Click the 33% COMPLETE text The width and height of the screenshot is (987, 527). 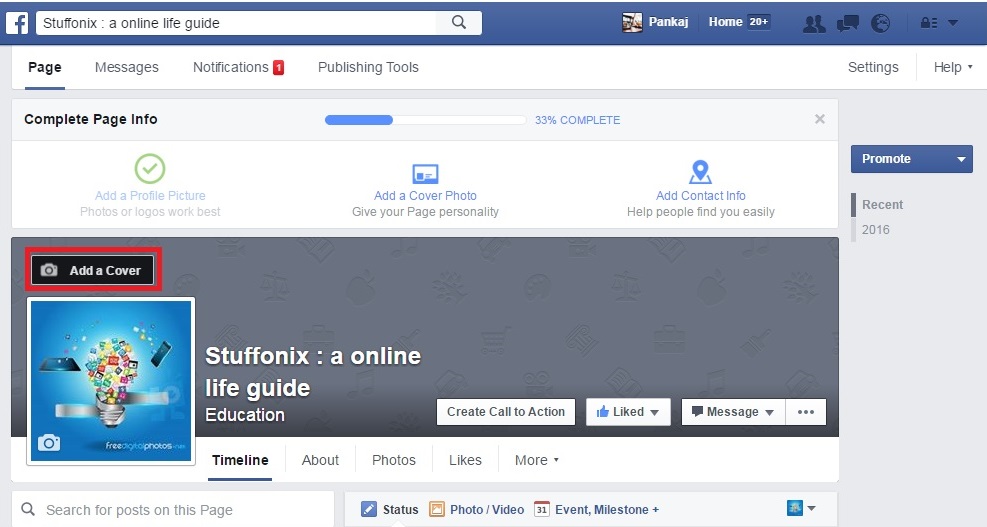[577, 120]
